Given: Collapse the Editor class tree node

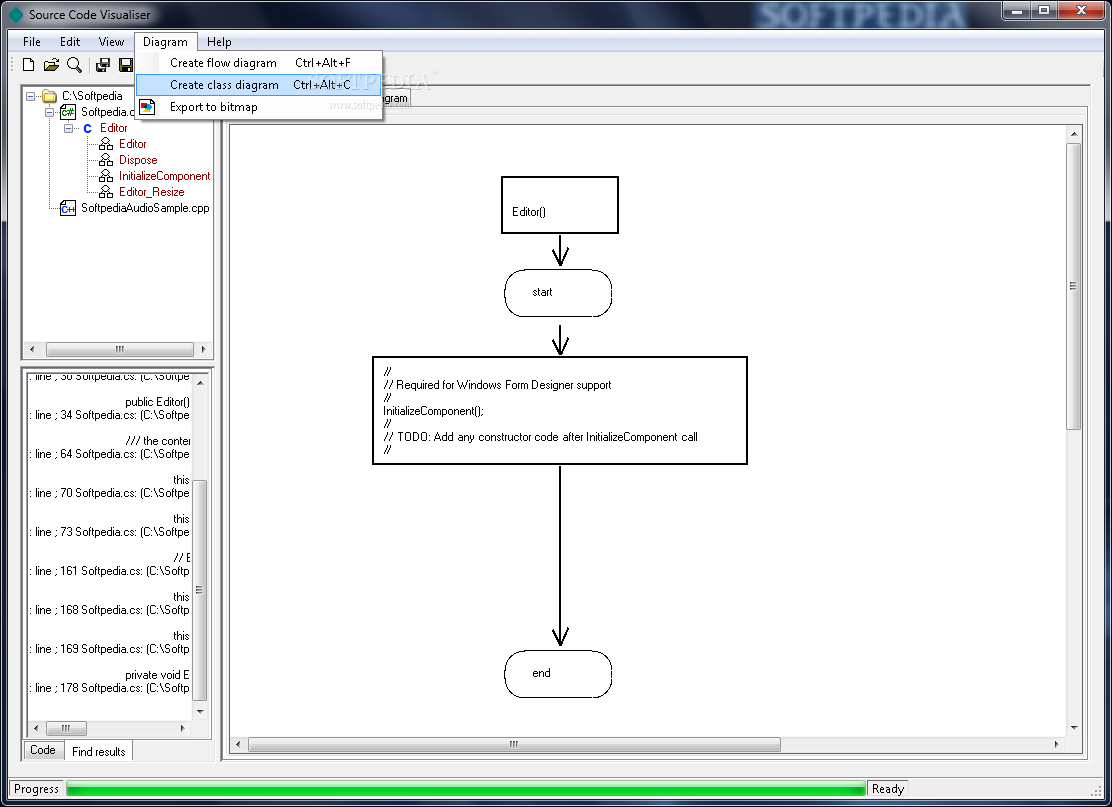Looking at the screenshot, I should click(x=69, y=128).
